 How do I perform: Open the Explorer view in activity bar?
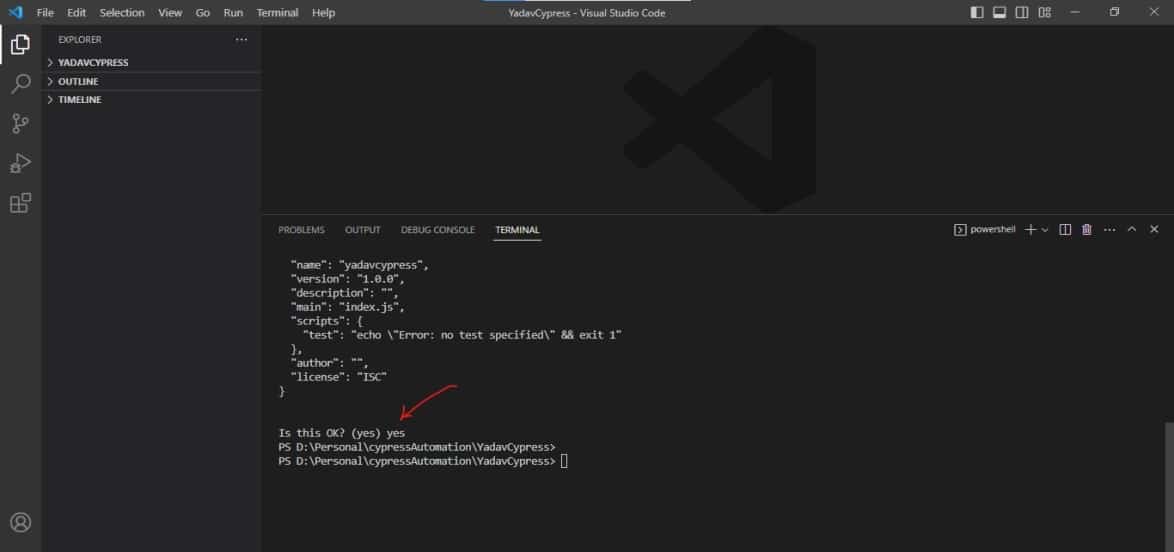tap(20, 44)
